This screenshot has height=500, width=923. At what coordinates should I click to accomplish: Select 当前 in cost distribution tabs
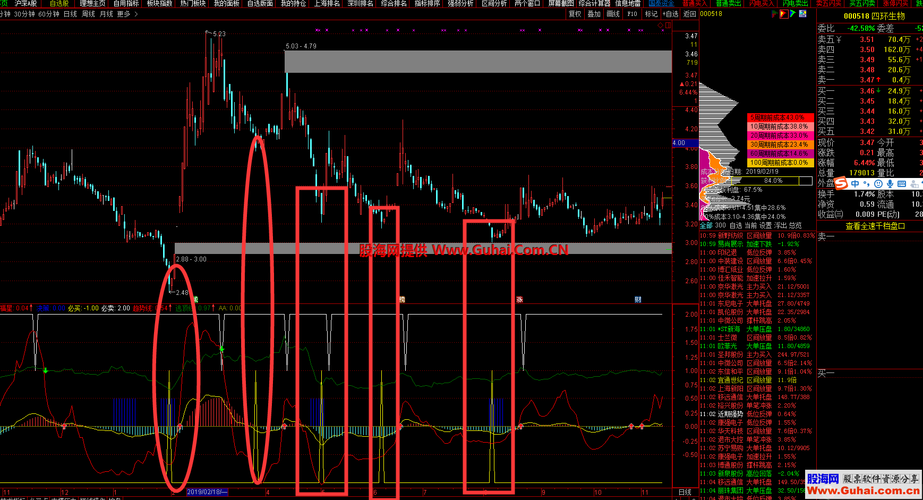751,226
